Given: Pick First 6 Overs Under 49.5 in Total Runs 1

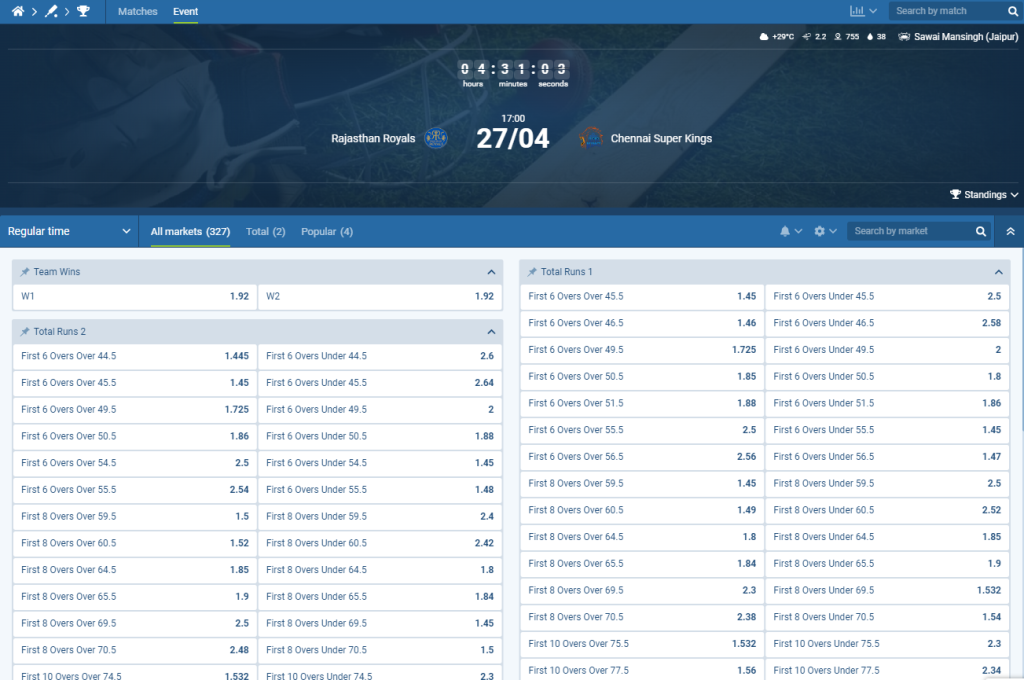Looking at the screenshot, I should 888,349.
